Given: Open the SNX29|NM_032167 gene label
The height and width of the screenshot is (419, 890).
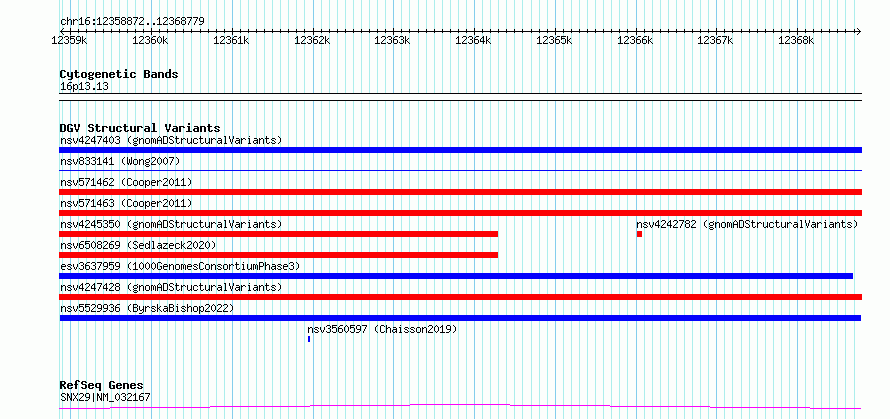Looking at the screenshot, I should point(105,397).
